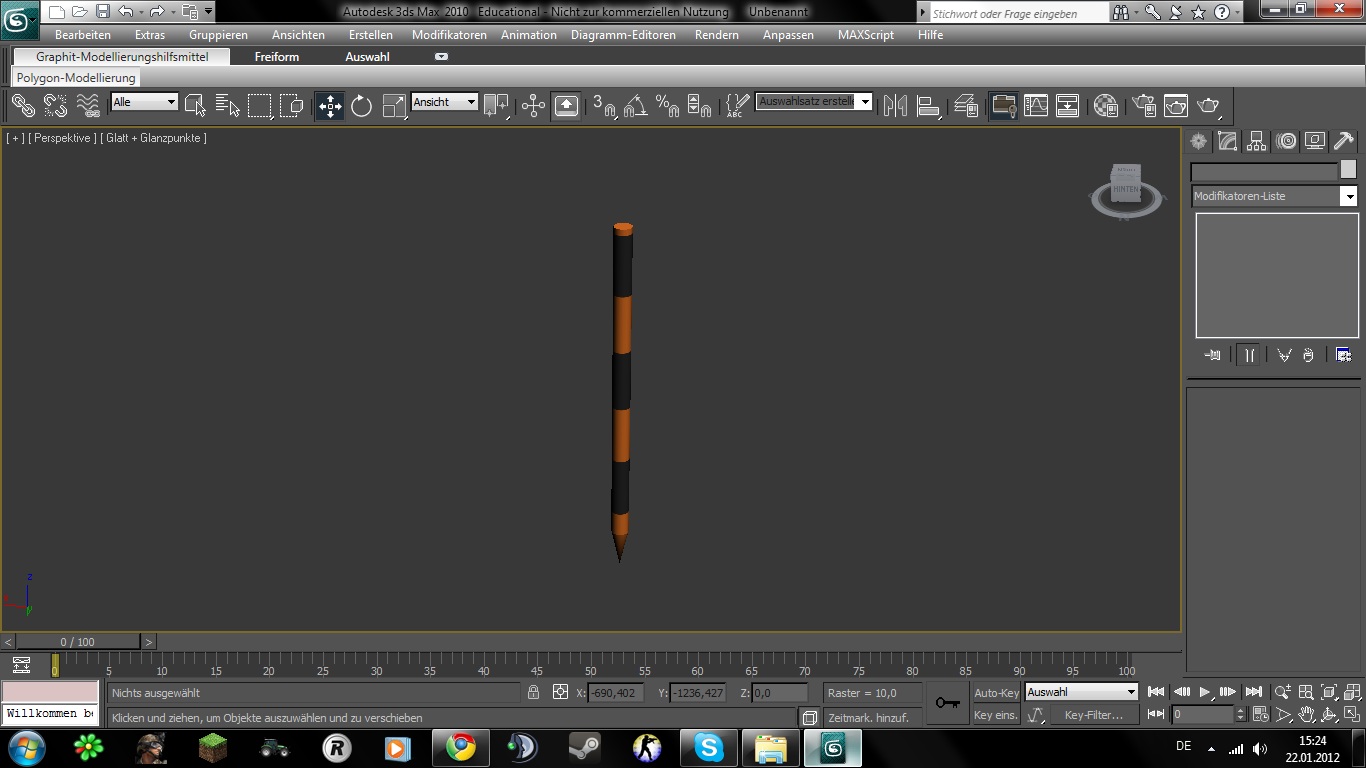The image size is (1366, 768).
Task: Click the 3D snaps toggle icon
Action: coord(604,104)
